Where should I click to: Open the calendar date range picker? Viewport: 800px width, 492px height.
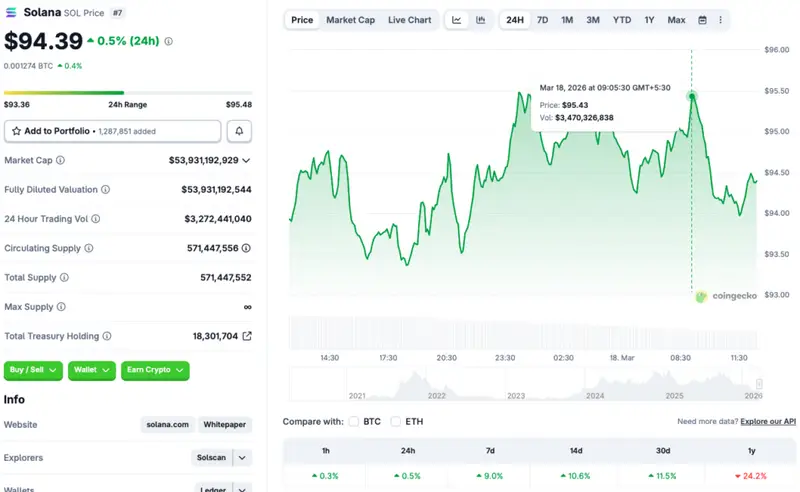703,20
